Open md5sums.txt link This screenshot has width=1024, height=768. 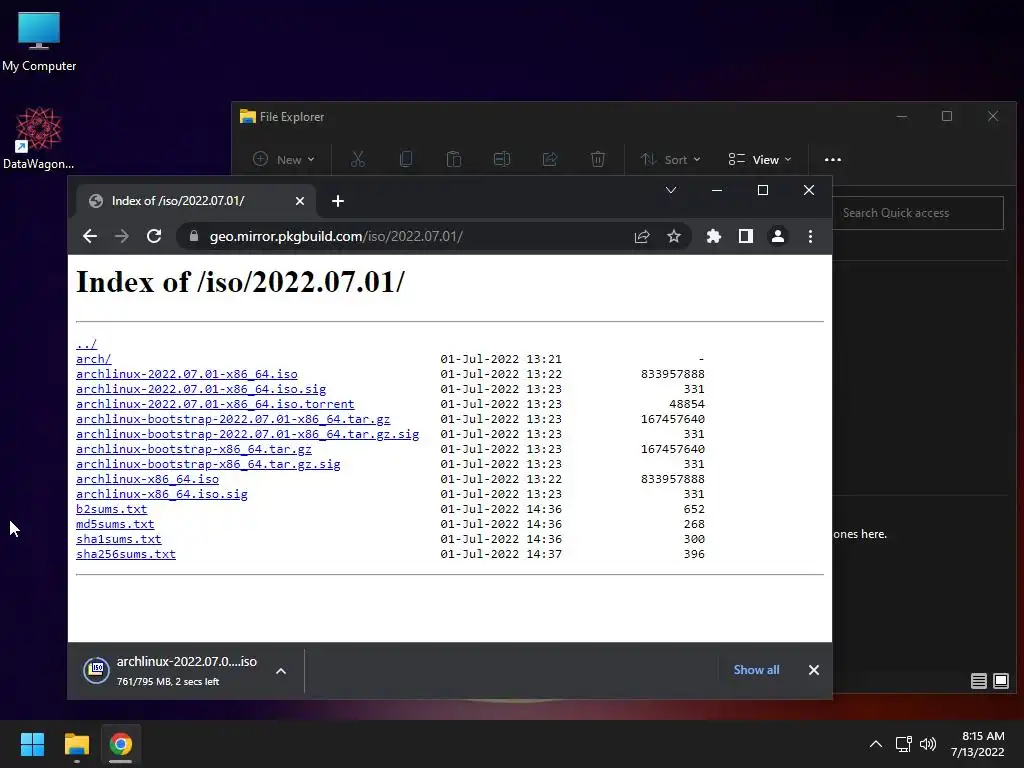point(115,524)
